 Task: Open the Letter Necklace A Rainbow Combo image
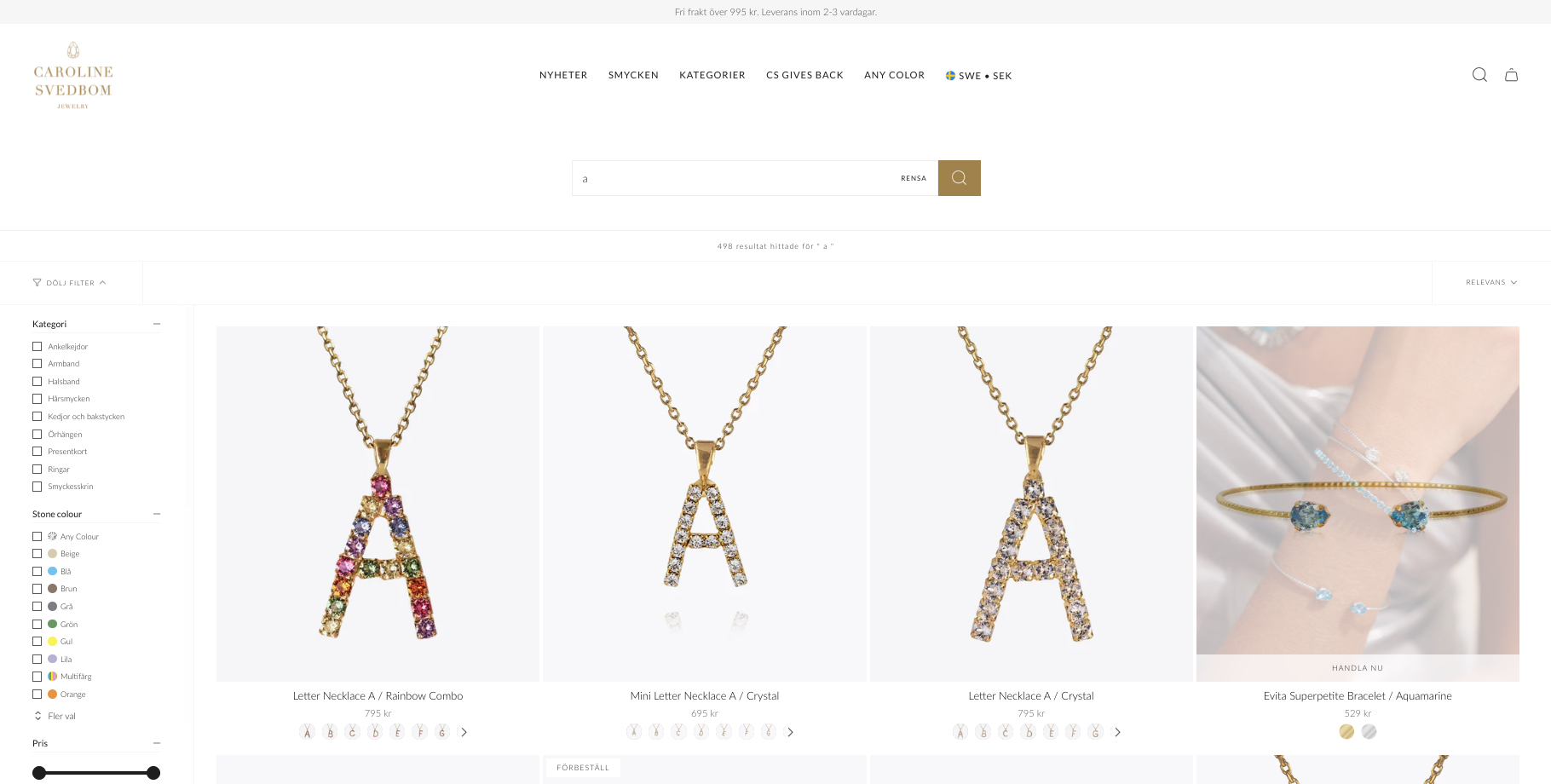[378, 504]
